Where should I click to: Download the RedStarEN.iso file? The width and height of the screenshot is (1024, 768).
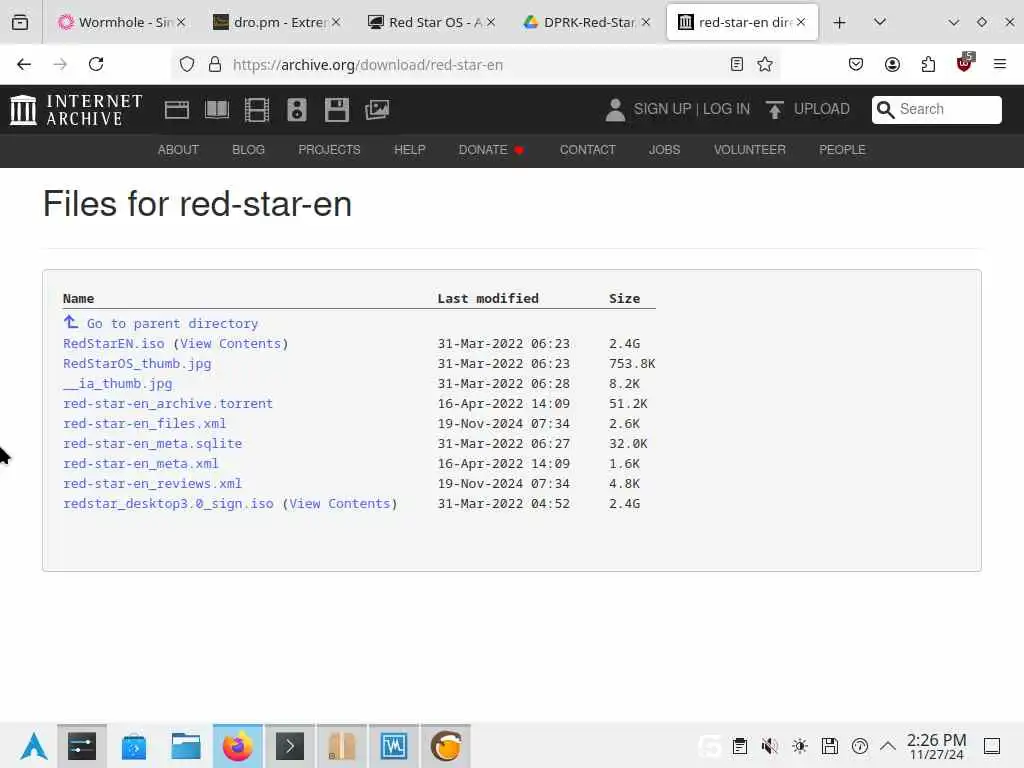114,344
